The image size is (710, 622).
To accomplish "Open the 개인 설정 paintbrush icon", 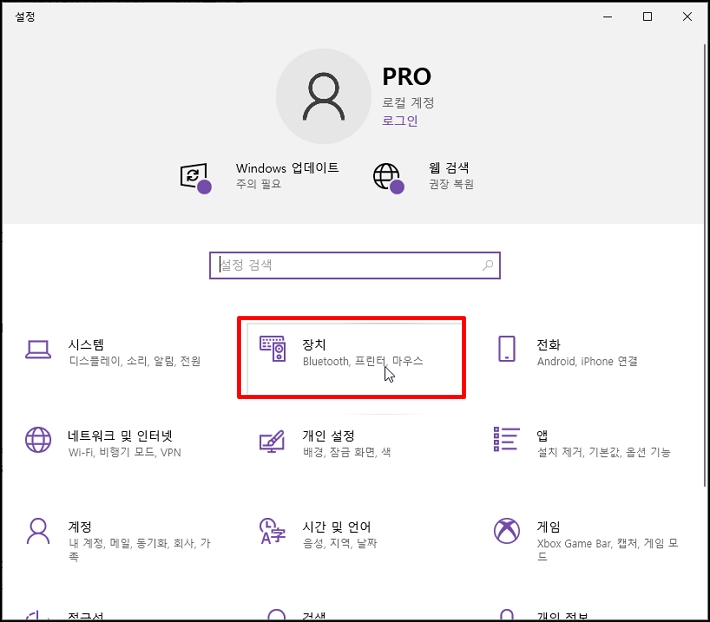I will coord(272,441).
